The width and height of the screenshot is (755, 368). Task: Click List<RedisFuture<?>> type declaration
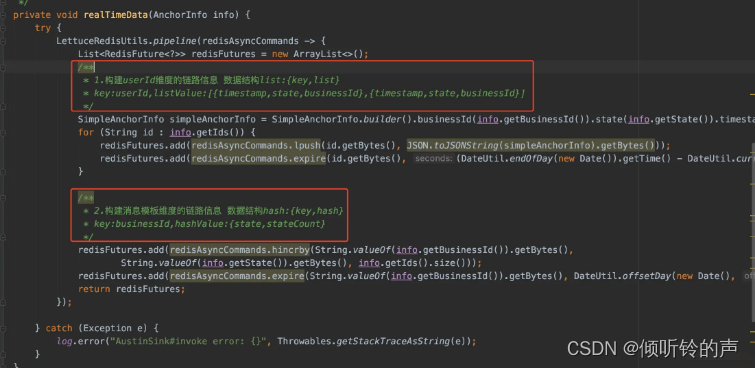(132, 54)
